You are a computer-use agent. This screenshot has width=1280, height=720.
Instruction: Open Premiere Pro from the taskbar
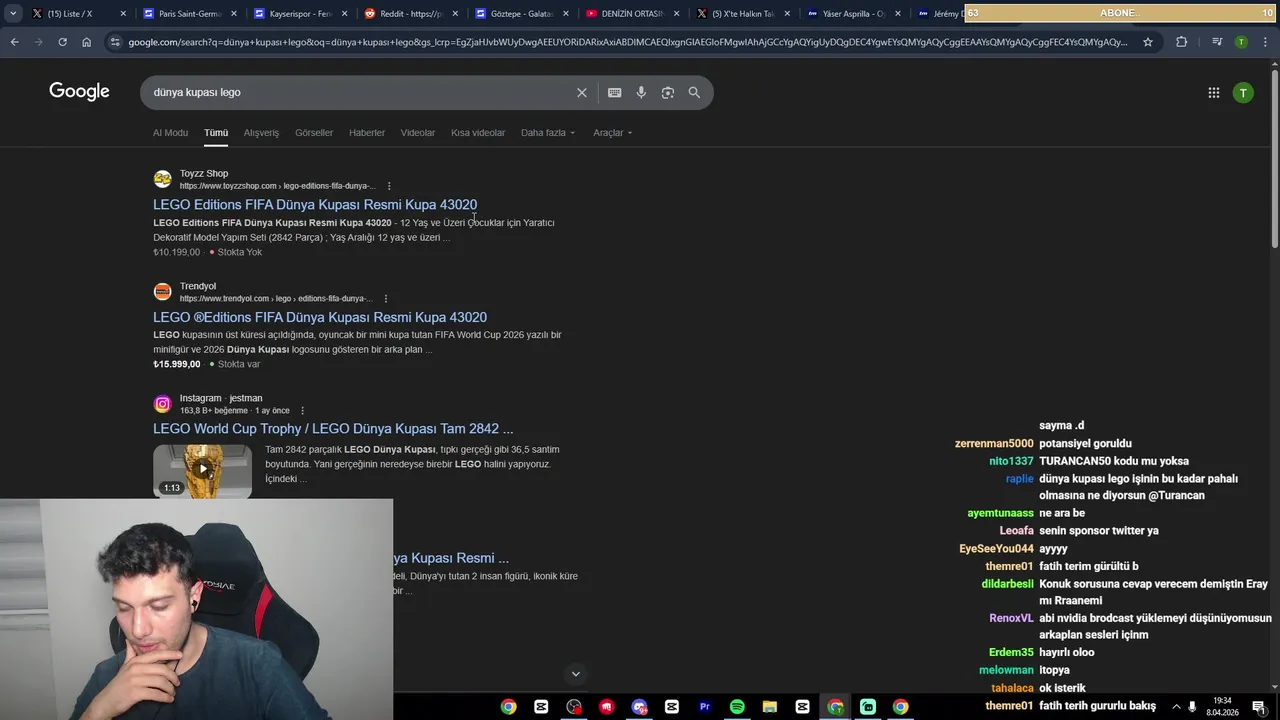pos(704,707)
